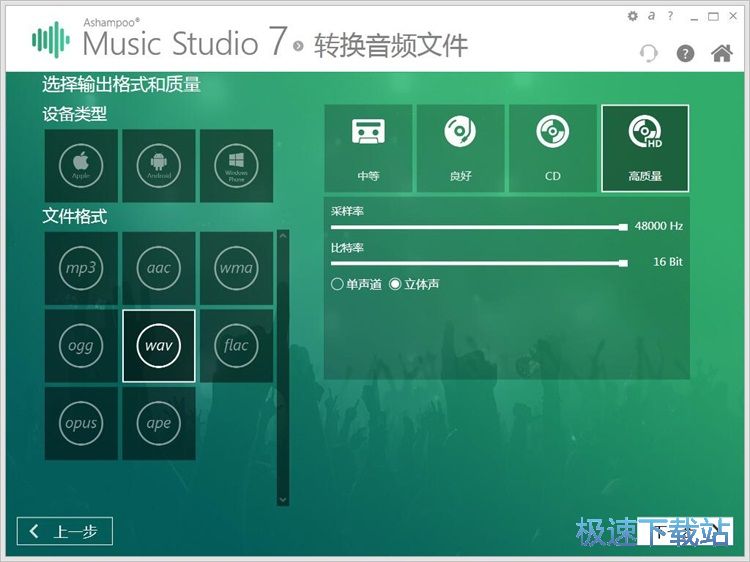
Task: Choose the Windows Phone device icon
Action: 236,165
